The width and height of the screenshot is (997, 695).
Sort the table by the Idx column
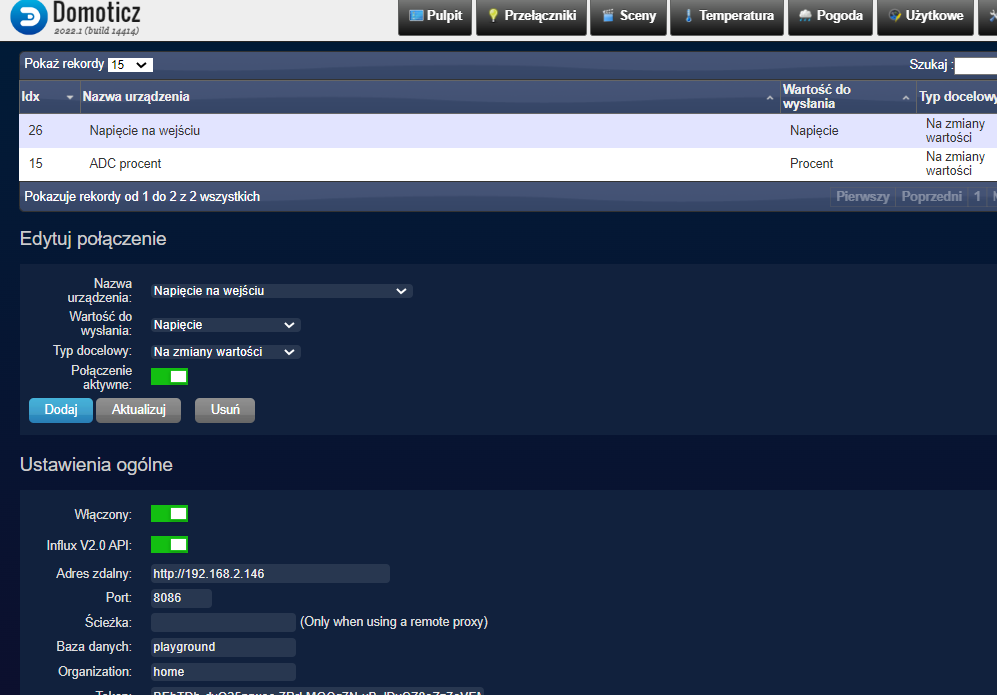click(48, 97)
